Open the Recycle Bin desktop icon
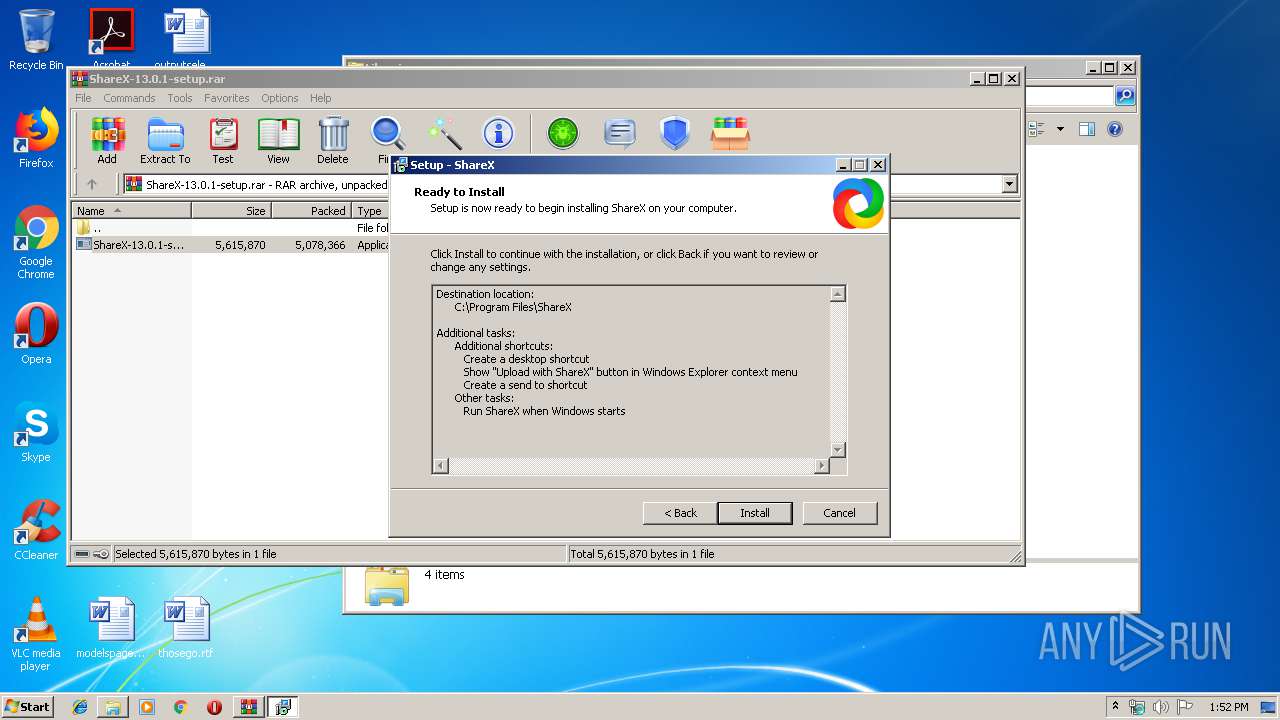Image resolution: width=1280 pixels, height=720 pixels. pos(36,40)
